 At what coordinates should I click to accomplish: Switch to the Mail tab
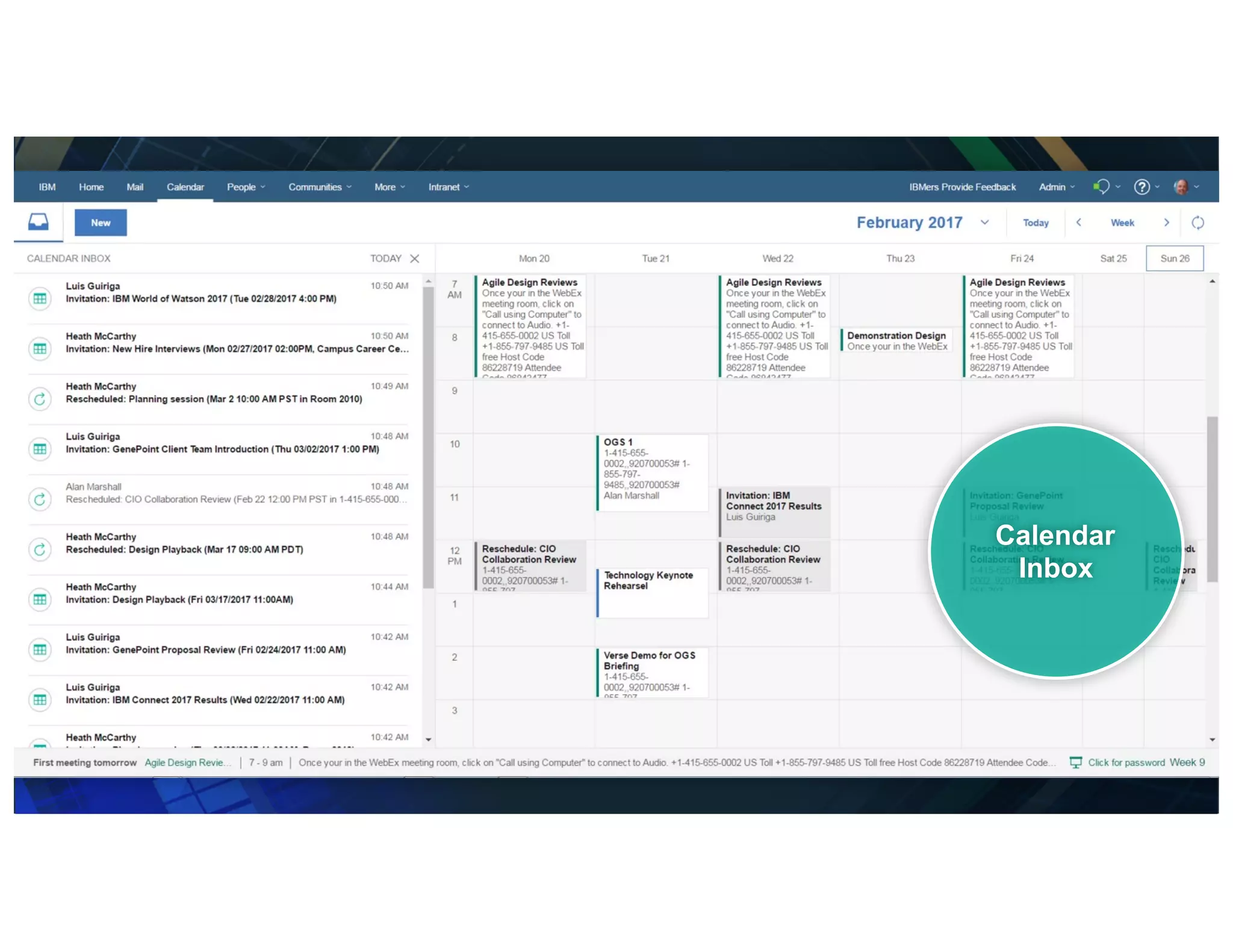click(135, 187)
